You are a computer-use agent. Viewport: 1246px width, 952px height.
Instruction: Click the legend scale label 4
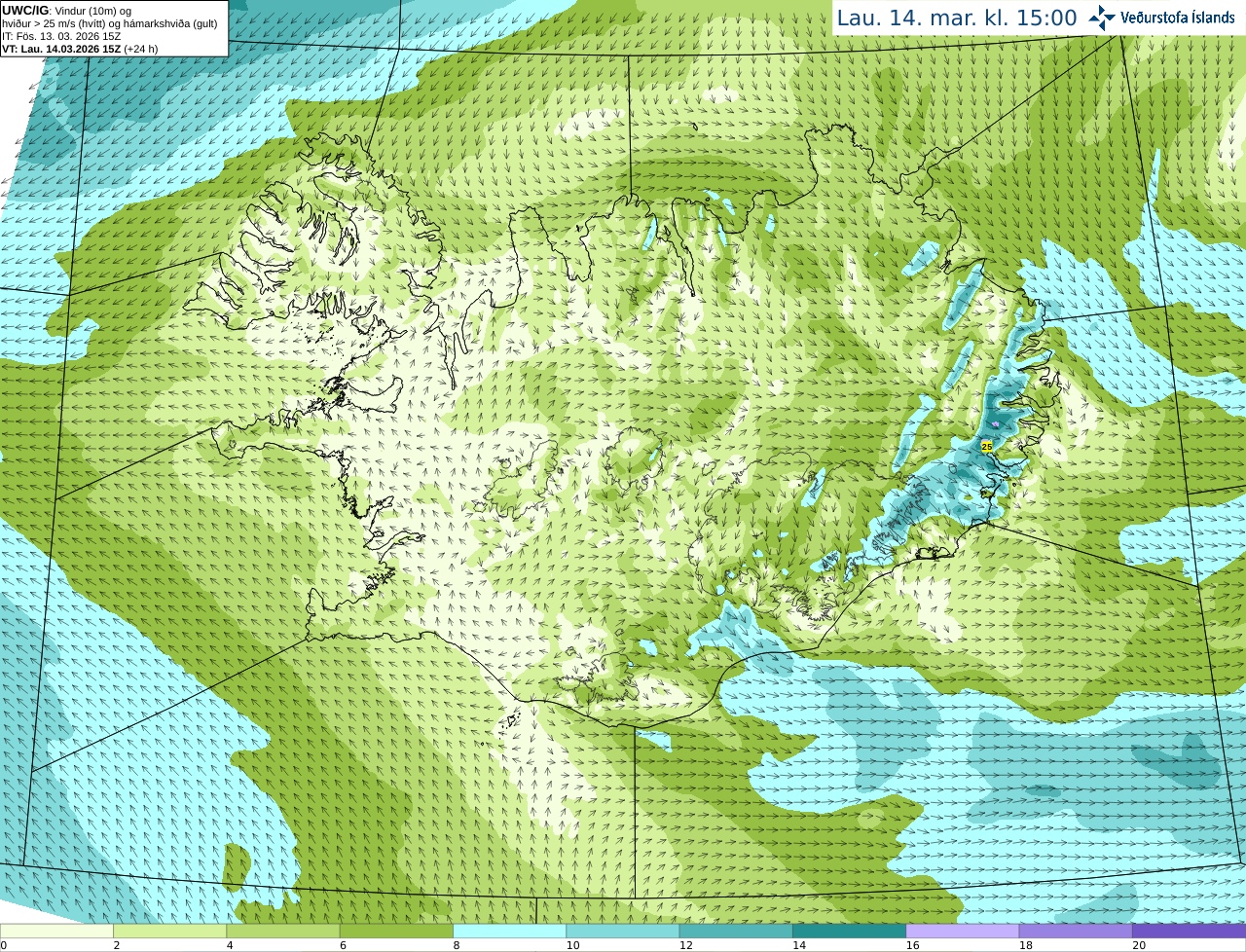230,945
